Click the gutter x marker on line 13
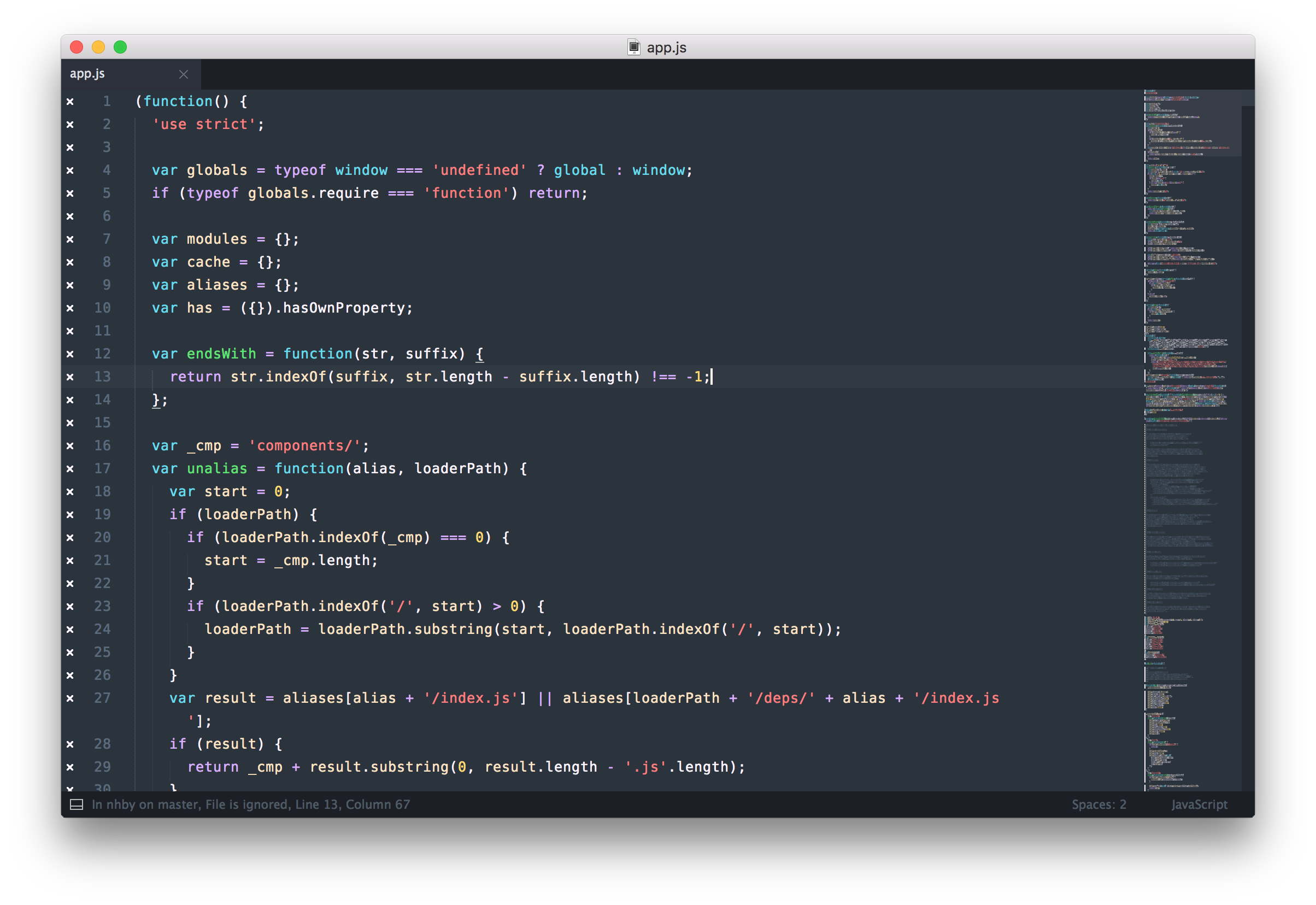The width and height of the screenshot is (1316, 905). coord(70,377)
